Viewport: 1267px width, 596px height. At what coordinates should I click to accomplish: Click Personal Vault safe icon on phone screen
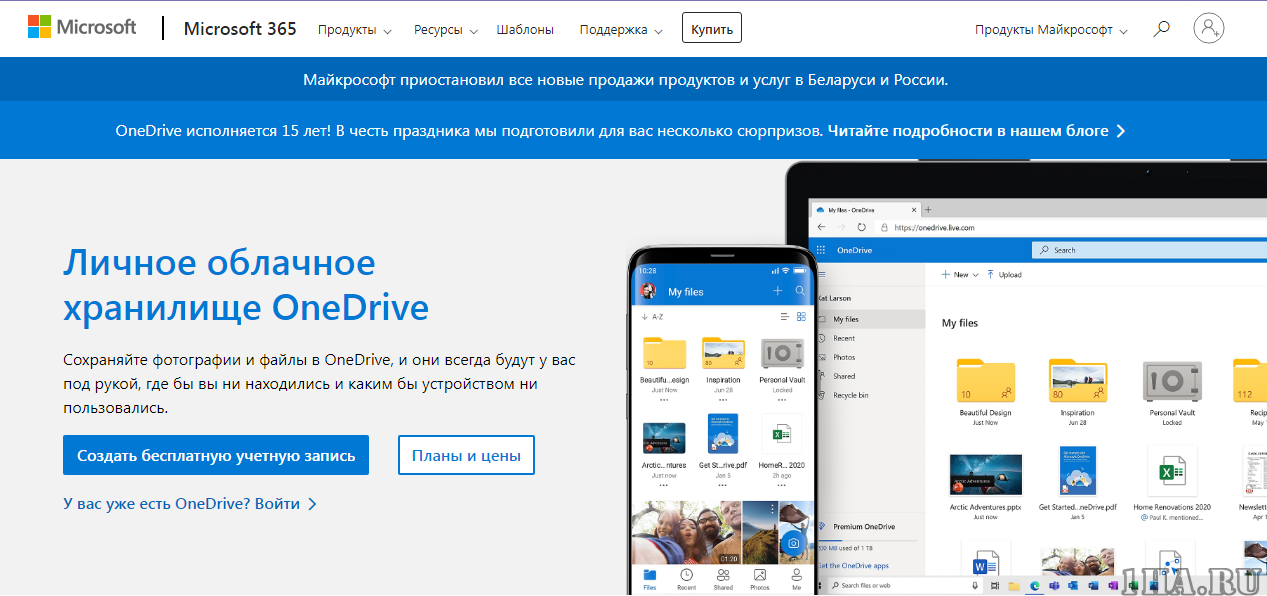tap(781, 355)
